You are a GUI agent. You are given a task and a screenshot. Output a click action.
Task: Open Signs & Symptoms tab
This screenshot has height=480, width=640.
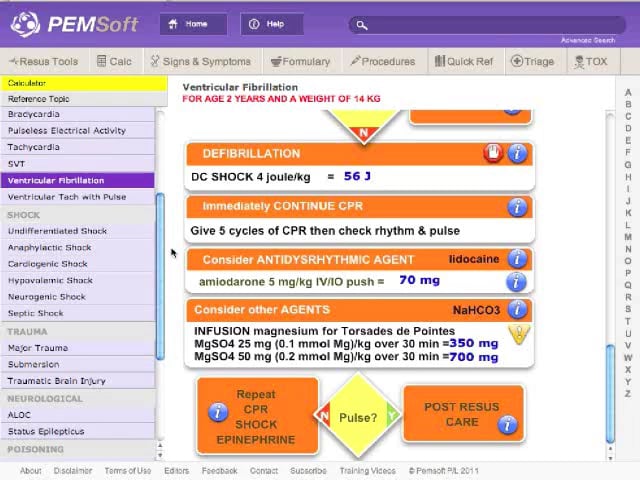click(x=202, y=62)
